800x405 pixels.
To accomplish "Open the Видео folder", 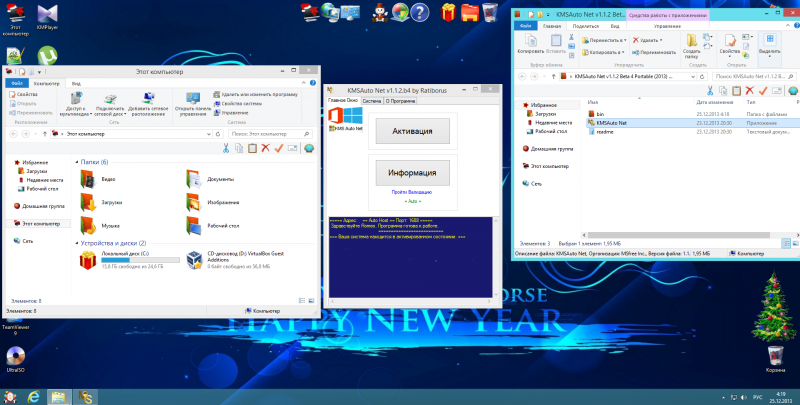I will [x=97, y=180].
